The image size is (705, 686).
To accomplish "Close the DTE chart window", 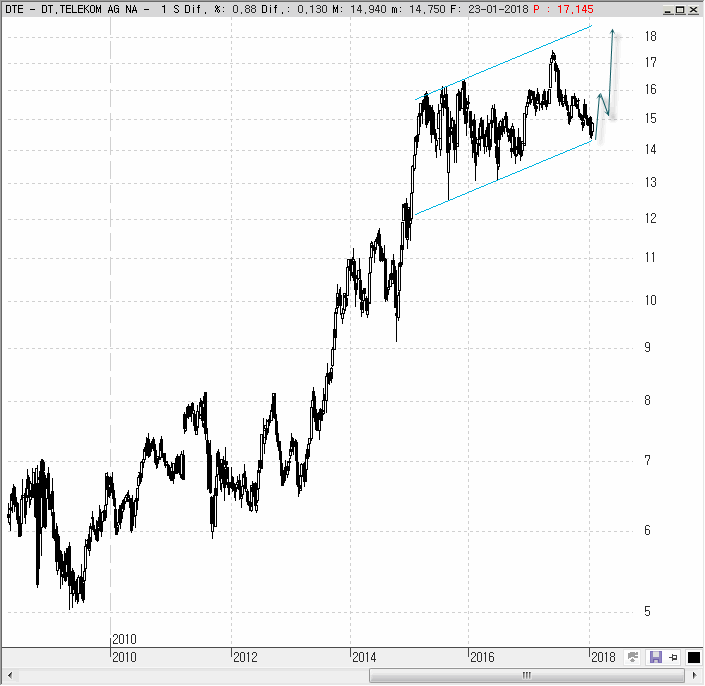I will 693,9.
